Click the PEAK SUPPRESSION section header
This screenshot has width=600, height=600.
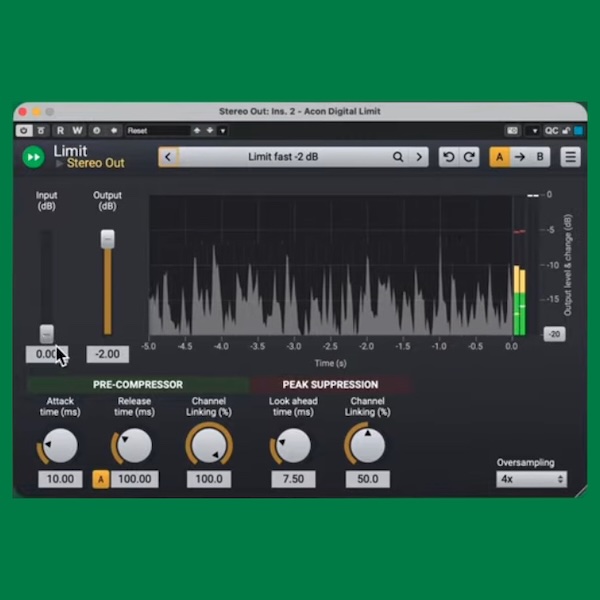pyautogui.click(x=331, y=385)
